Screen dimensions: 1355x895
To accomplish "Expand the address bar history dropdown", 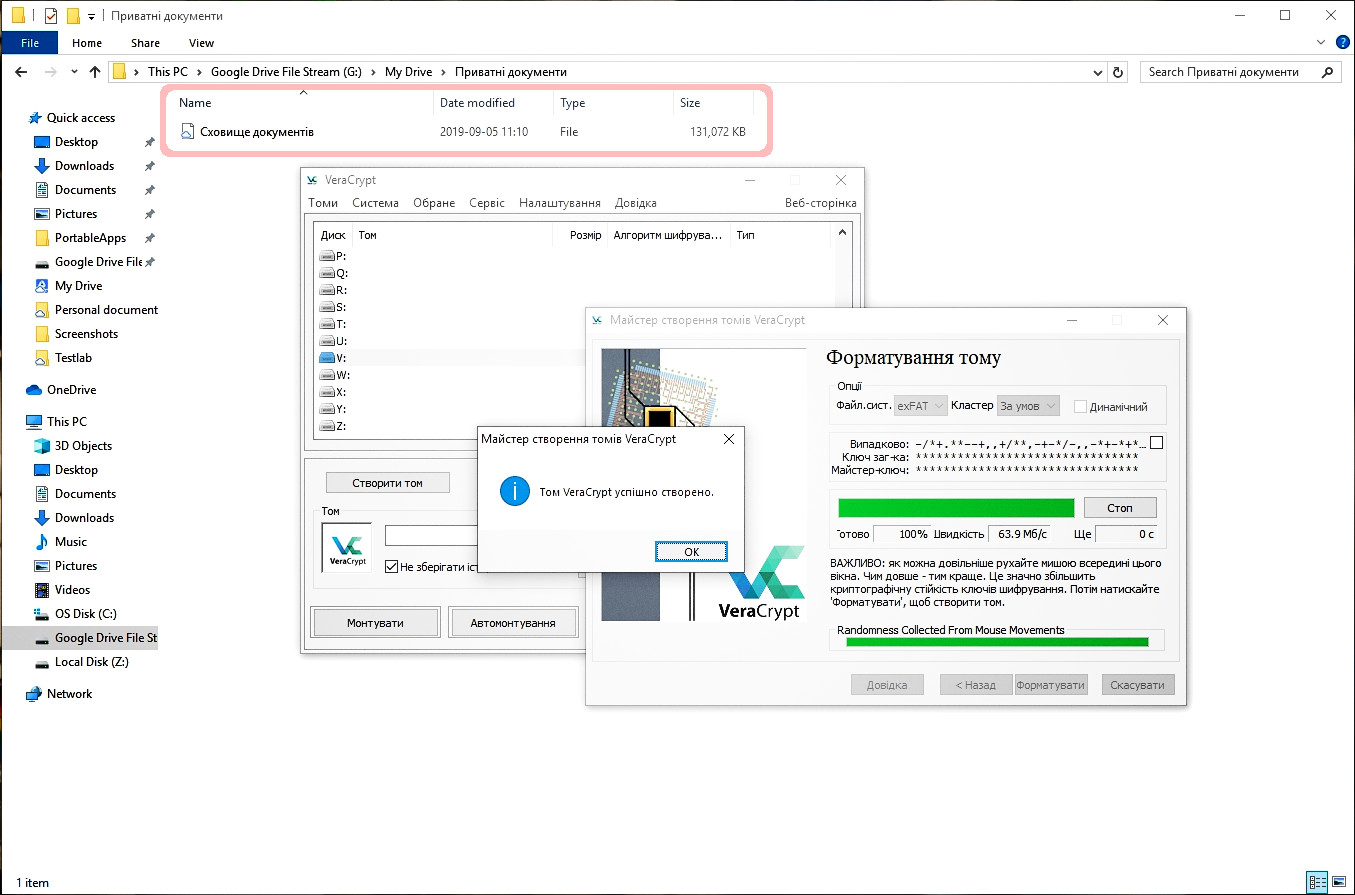I will coord(1098,72).
